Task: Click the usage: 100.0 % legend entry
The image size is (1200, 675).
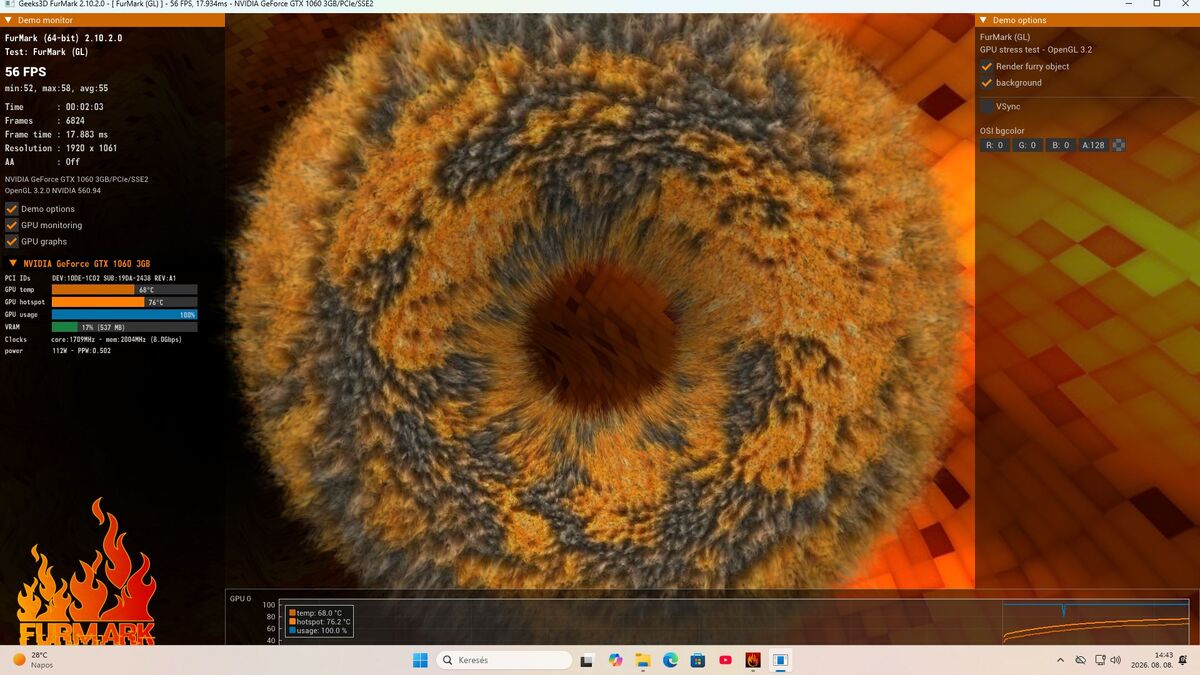Action: [x=318, y=631]
